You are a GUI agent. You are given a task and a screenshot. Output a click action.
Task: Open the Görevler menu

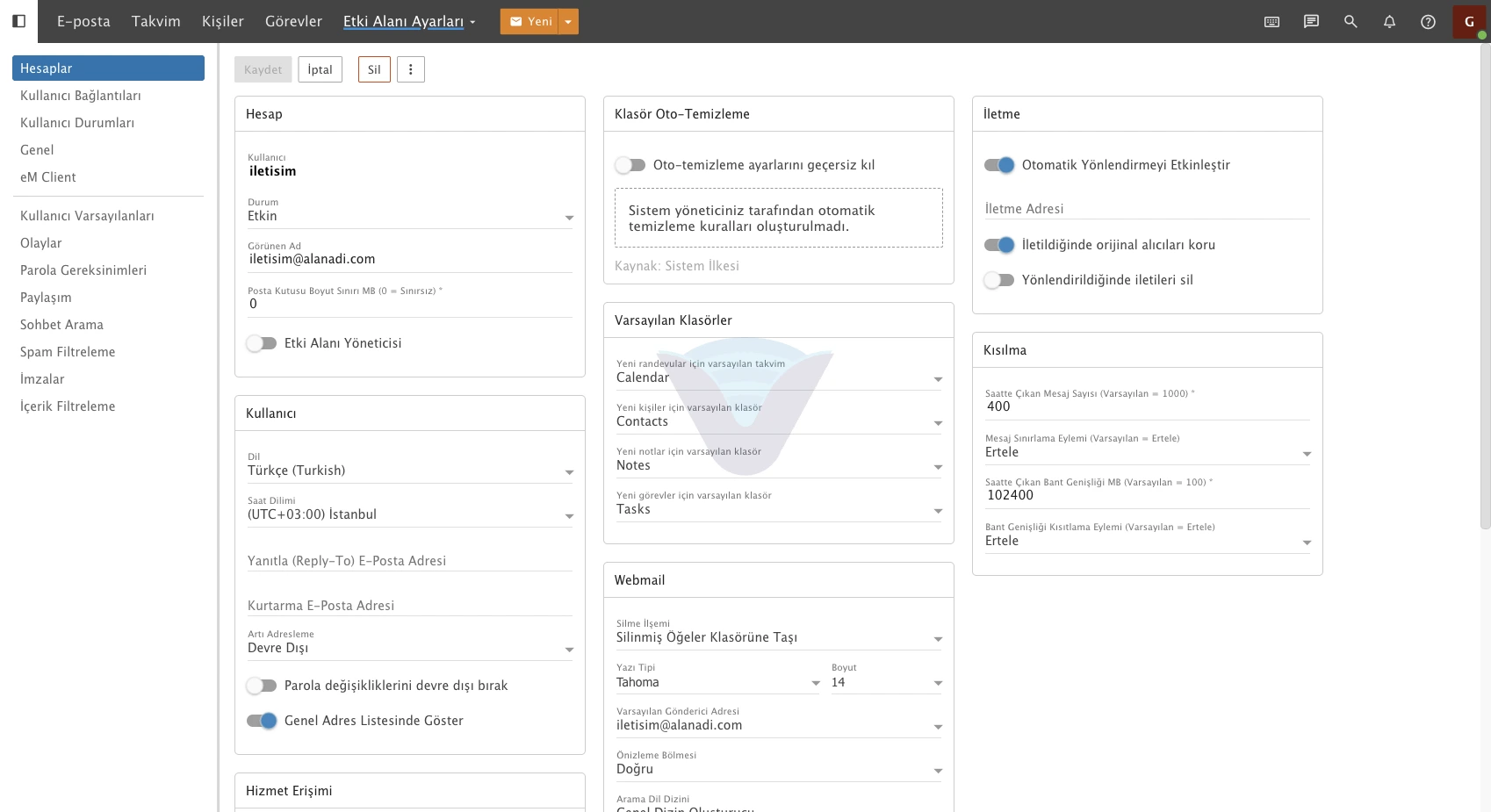pos(293,21)
